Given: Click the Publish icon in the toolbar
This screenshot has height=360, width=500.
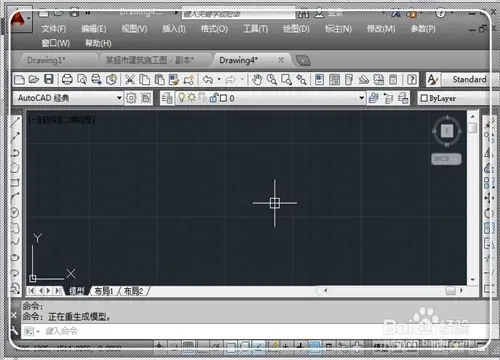Looking at the screenshot, I should coord(96,80).
